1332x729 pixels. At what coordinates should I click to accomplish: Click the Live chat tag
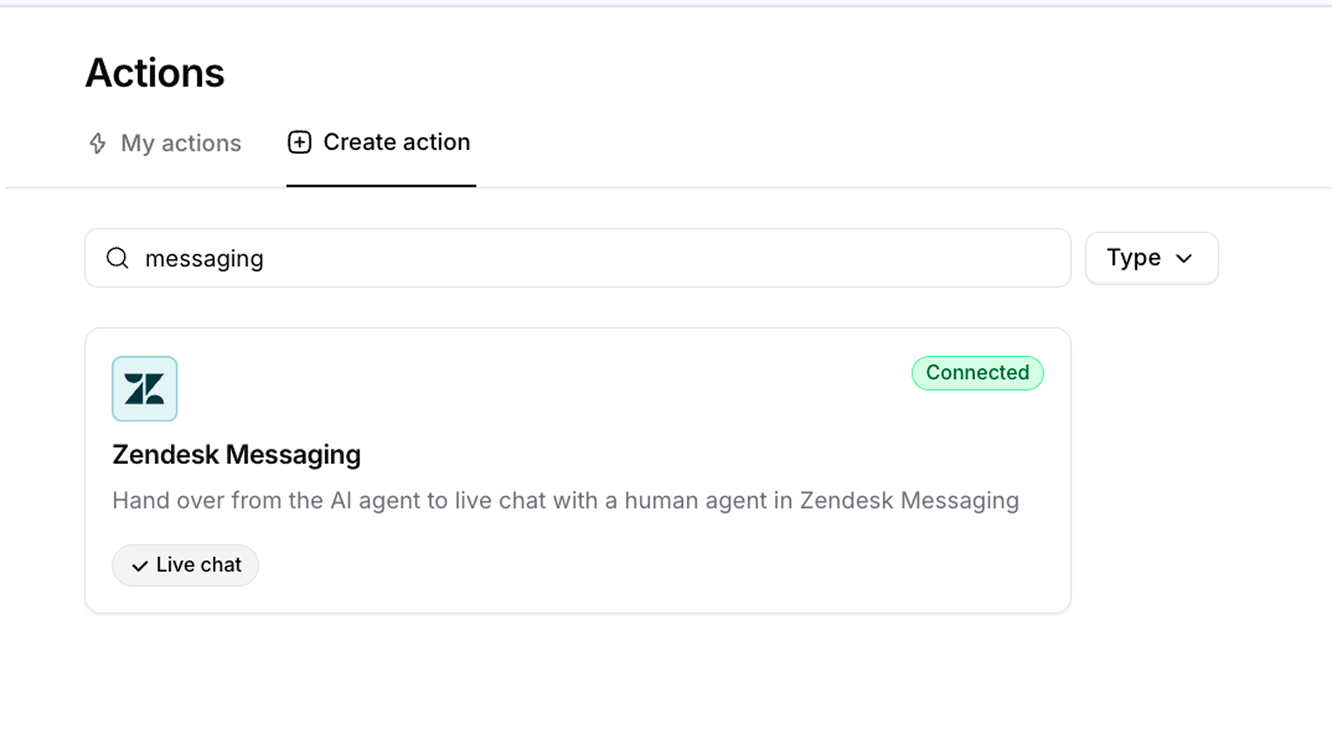185,565
